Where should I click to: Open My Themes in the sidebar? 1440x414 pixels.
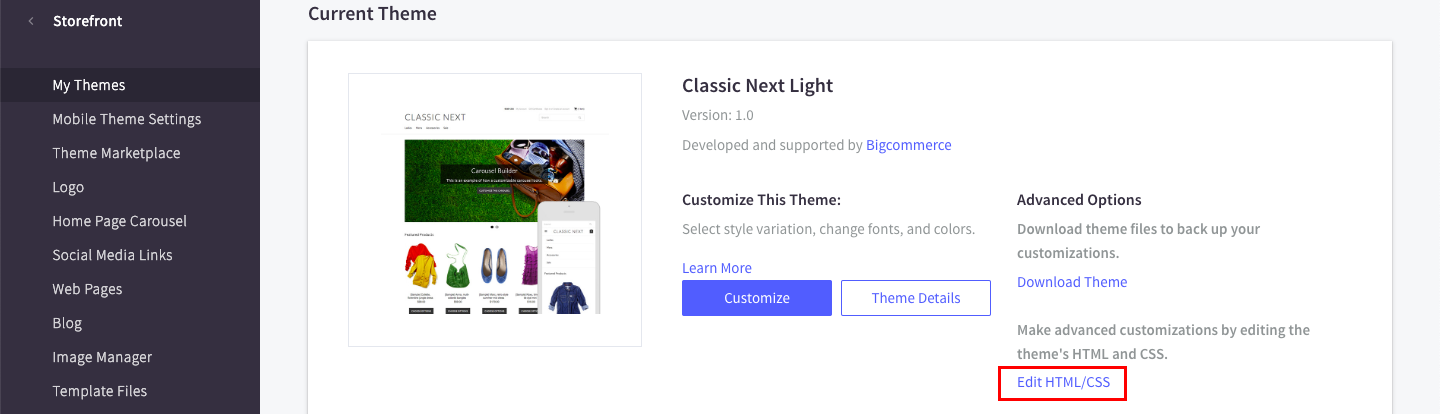click(x=89, y=85)
